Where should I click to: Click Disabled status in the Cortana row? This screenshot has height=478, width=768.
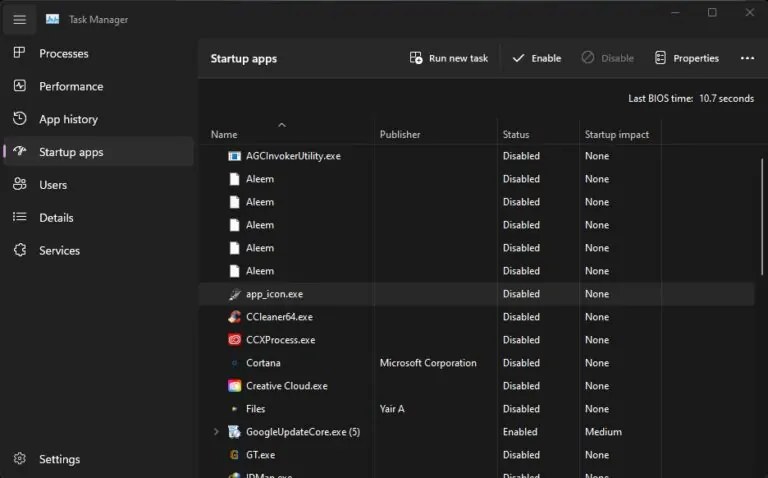[521, 363]
